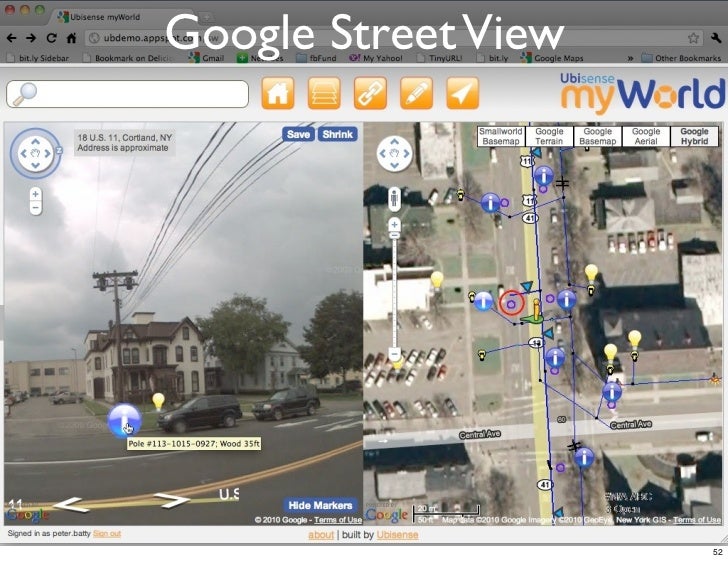Open the Ubisense link in footer
The width and height of the screenshot is (728, 561).
(x=397, y=535)
